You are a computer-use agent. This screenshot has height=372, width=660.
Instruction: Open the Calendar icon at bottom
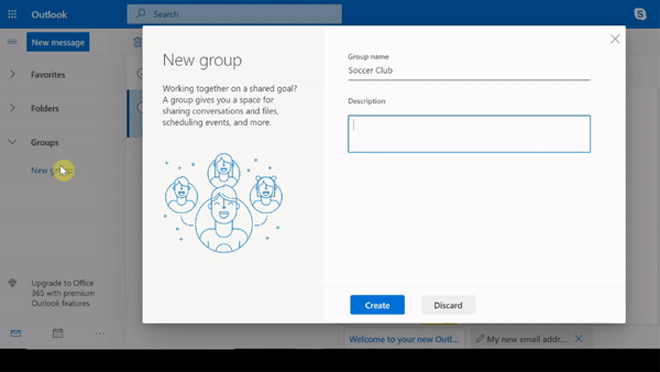click(x=58, y=333)
